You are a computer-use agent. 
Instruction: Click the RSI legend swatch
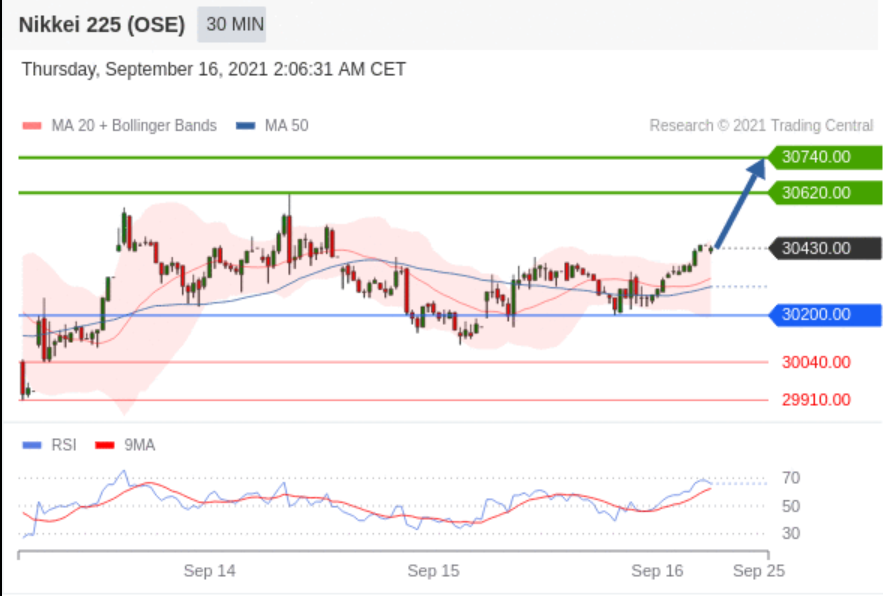click(x=32, y=445)
